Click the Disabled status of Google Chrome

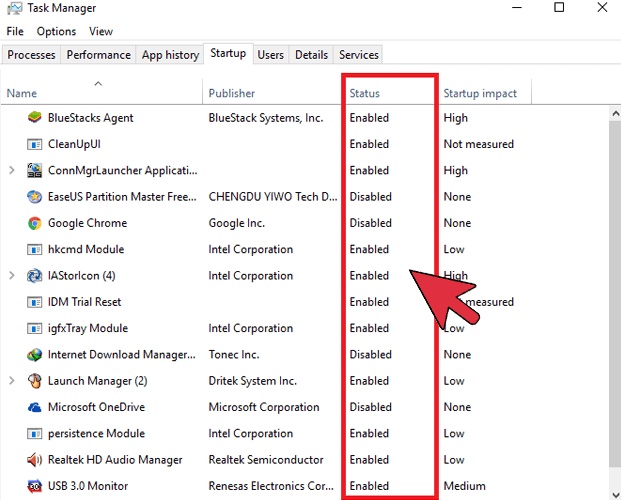click(370, 223)
